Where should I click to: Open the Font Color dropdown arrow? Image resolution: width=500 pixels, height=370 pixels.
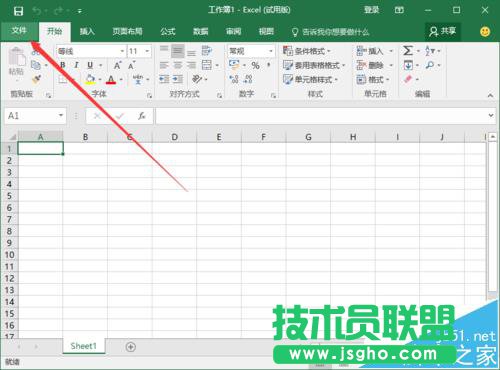(x=121, y=79)
